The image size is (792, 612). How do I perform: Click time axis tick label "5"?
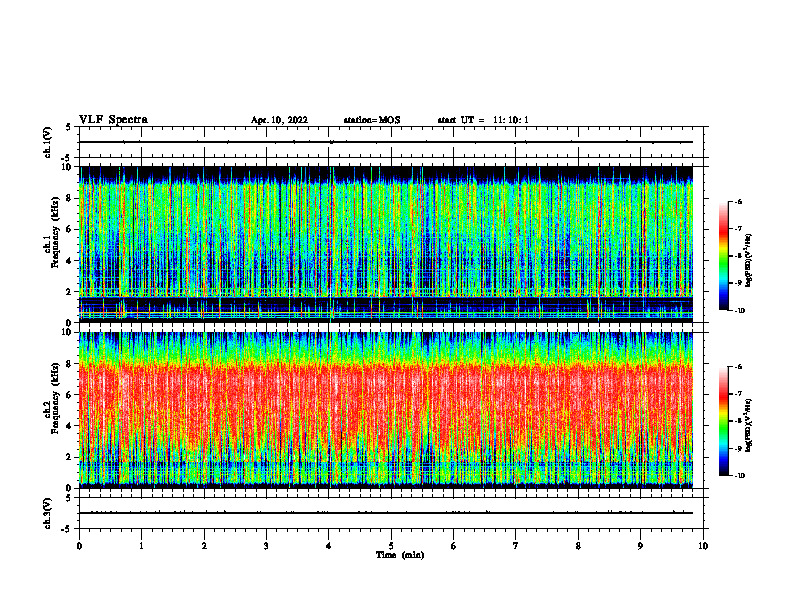(x=391, y=546)
